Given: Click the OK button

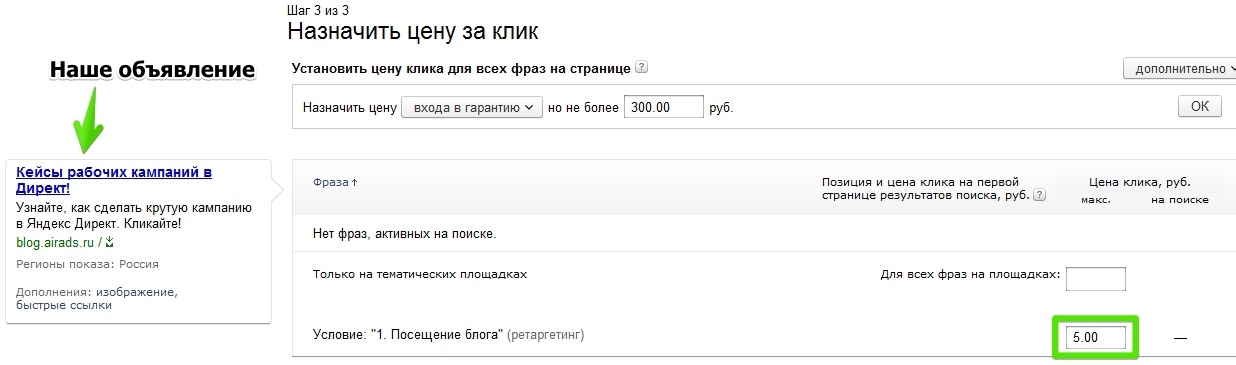Looking at the screenshot, I should pos(1199,107).
